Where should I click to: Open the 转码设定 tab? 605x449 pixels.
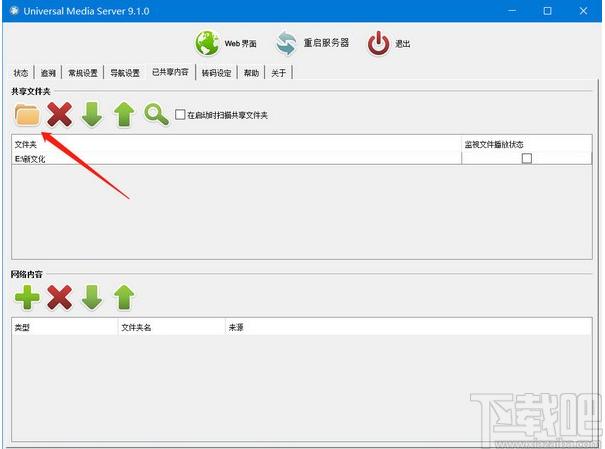tap(216, 73)
